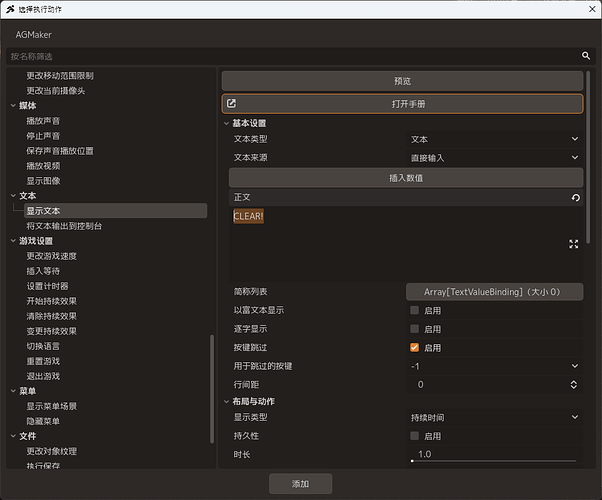This screenshot has width=602, height=500.
Task: Click the app logo in title bar
Action: coord(10,9)
